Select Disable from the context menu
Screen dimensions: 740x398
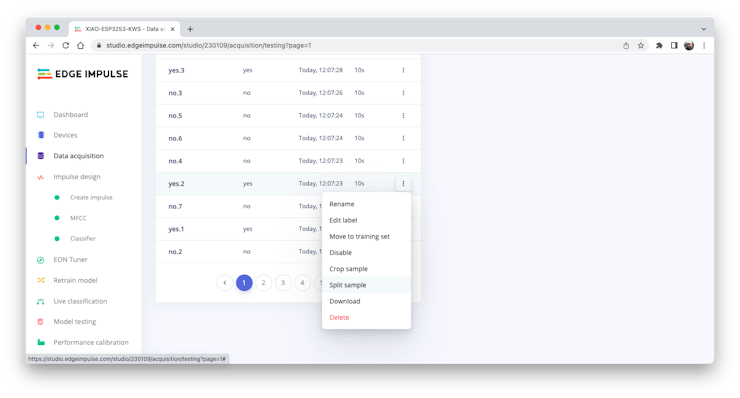click(x=340, y=253)
